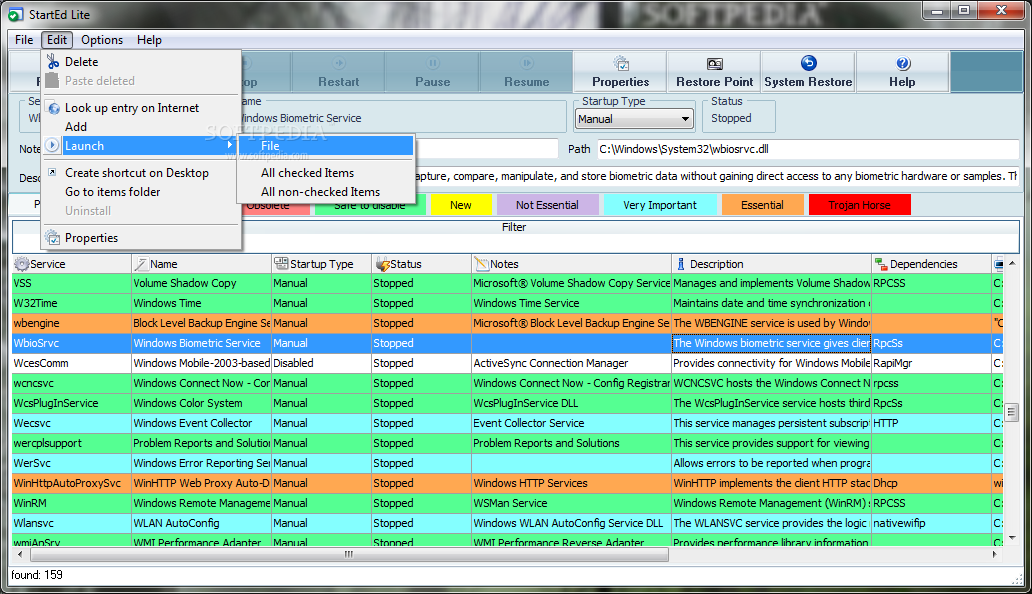Click the horizontal scrollbar thumb
The height and width of the screenshot is (594, 1032).
(x=349, y=555)
